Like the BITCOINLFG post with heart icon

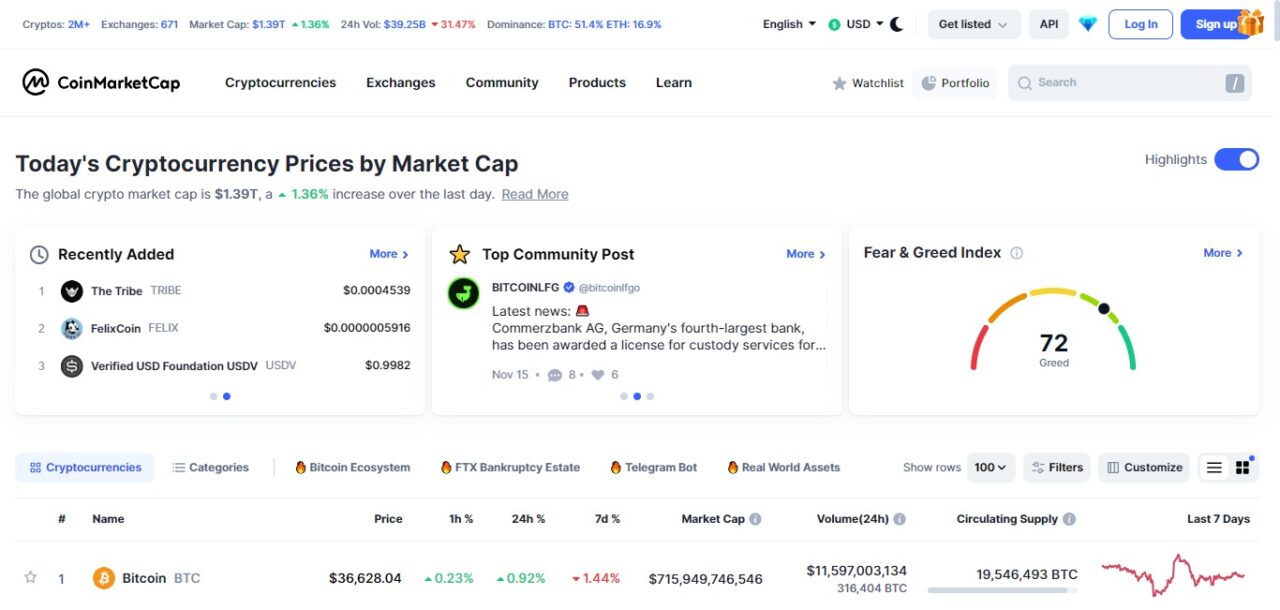point(598,375)
